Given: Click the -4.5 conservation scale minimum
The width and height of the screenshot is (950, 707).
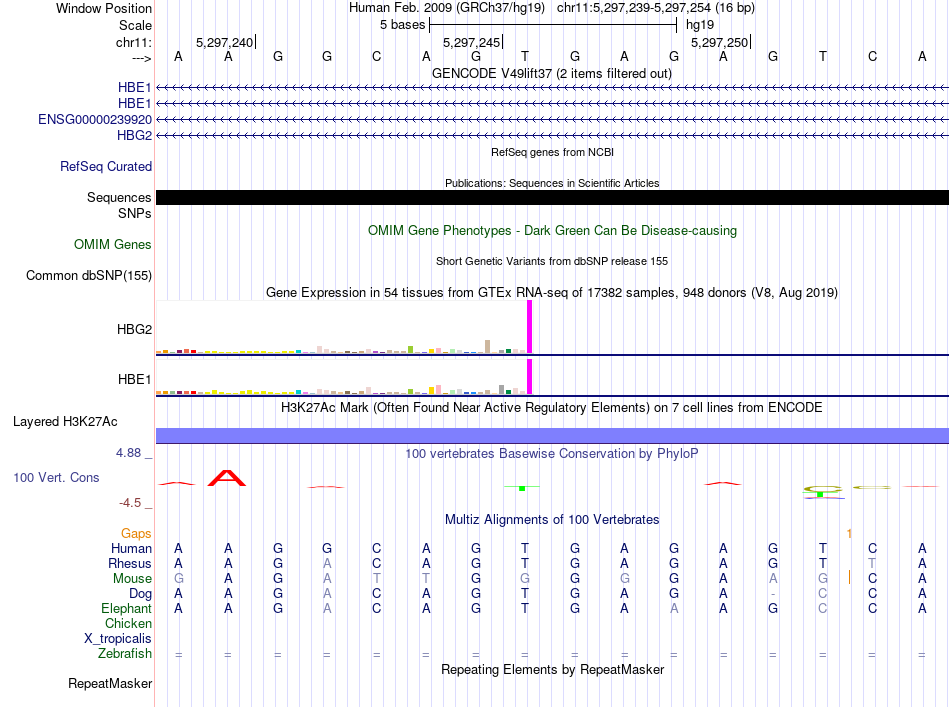Looking at the screenshot, I should (x=130, y=503).
